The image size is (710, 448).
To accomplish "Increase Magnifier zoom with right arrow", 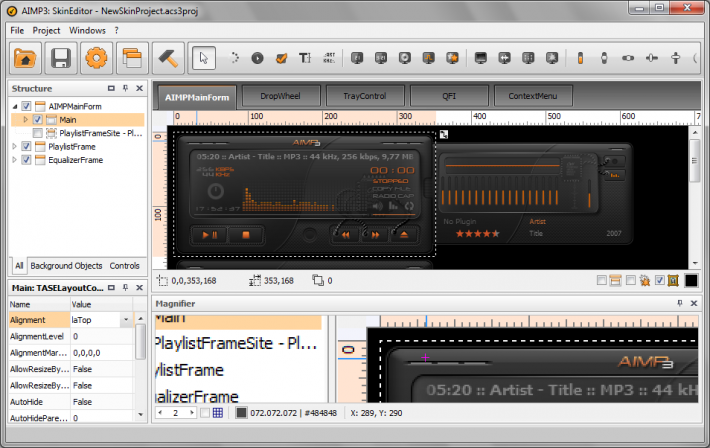I will pyautogui.click(x=192, y=413).
